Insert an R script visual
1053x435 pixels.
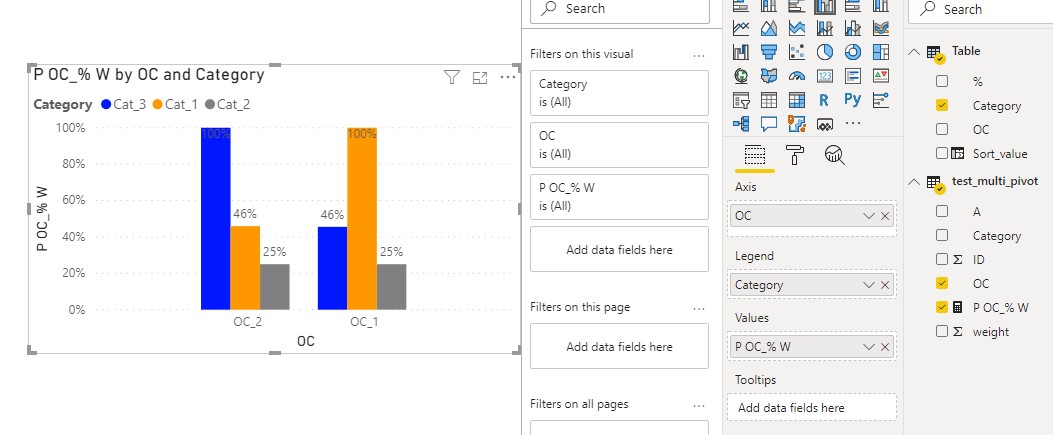(825, 100)
